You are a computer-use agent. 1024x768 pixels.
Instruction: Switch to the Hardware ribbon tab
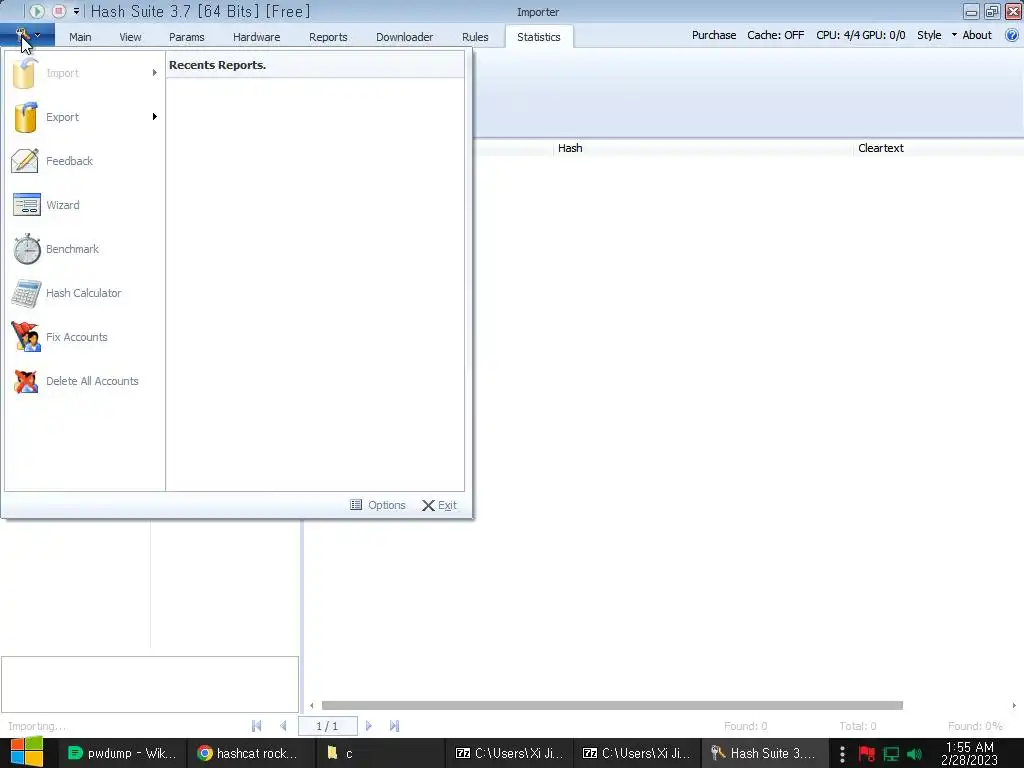pos(257,37)
